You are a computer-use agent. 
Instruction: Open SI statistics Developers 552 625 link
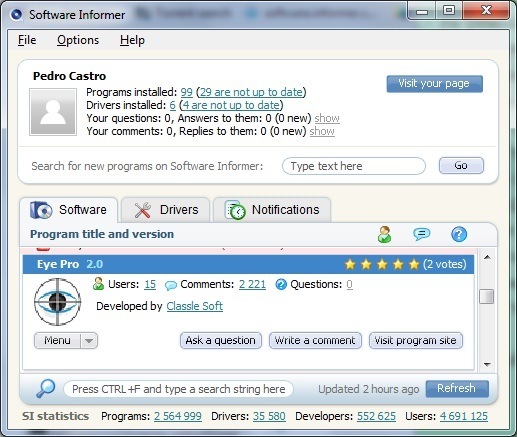[x=376, y=416]
